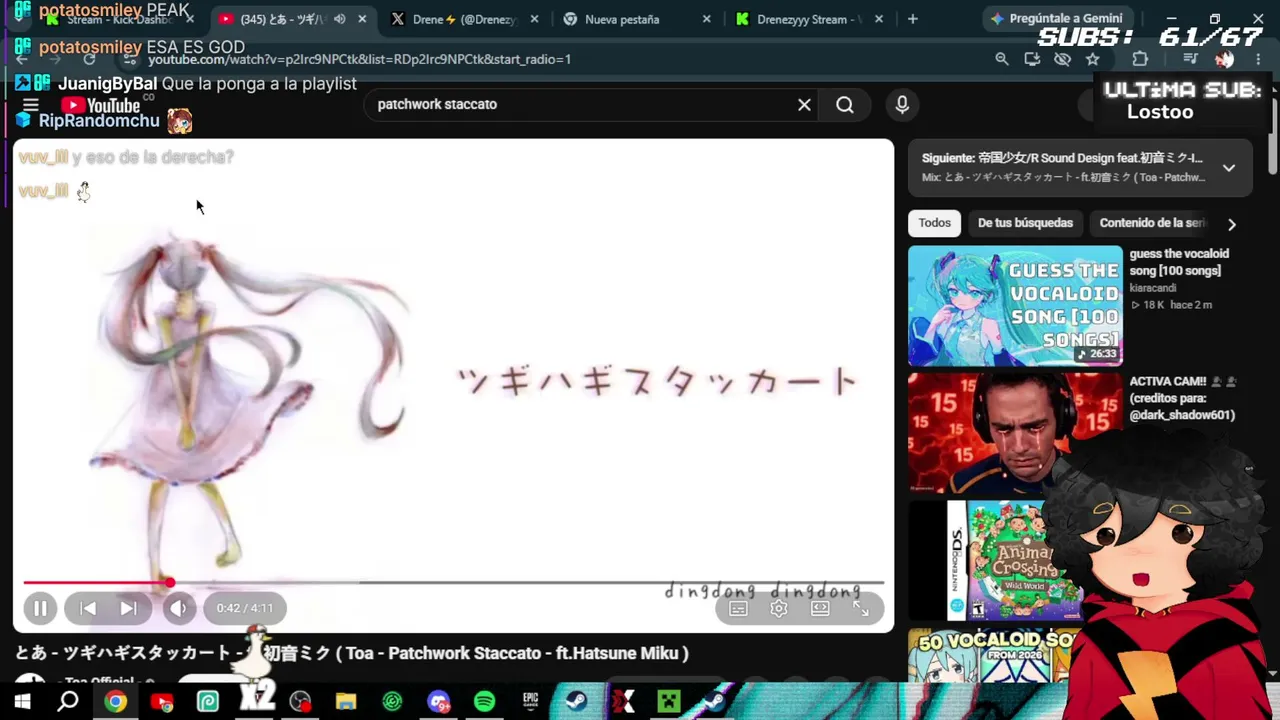Click the crossed-eye tracking protection icon
The height and width of the screenshot is (720, 1280).
[x=1062, y=59]
